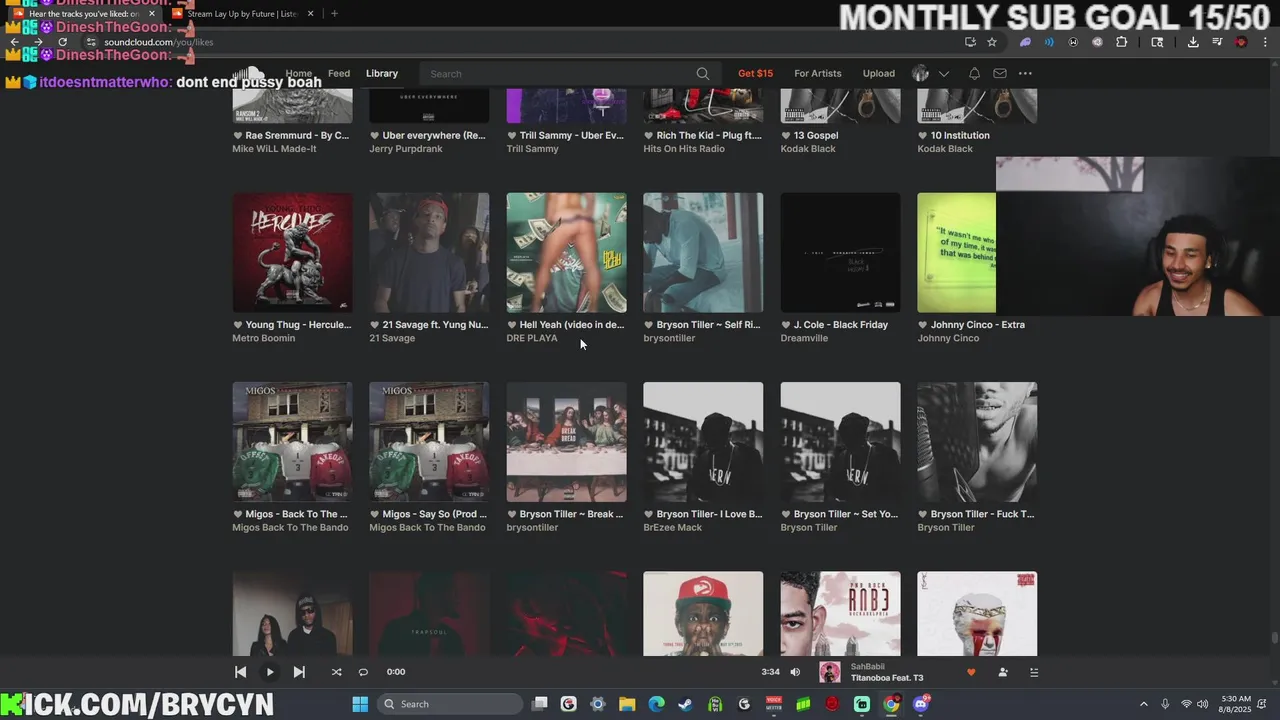Viewport: 1280px width, 720px height.
Task: Open the Upload page
Action: pyautogui.click(x=879, y=73)
